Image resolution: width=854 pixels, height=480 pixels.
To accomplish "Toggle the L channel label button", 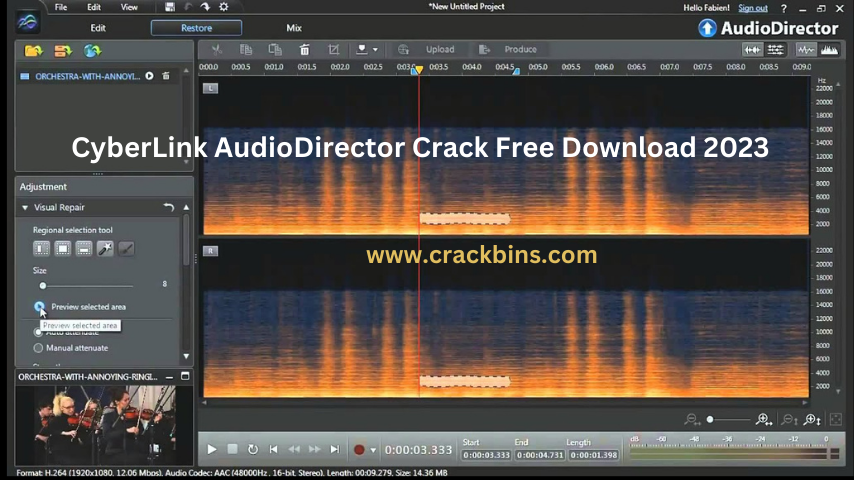I will pyautogui.click(x=210, y=88).
